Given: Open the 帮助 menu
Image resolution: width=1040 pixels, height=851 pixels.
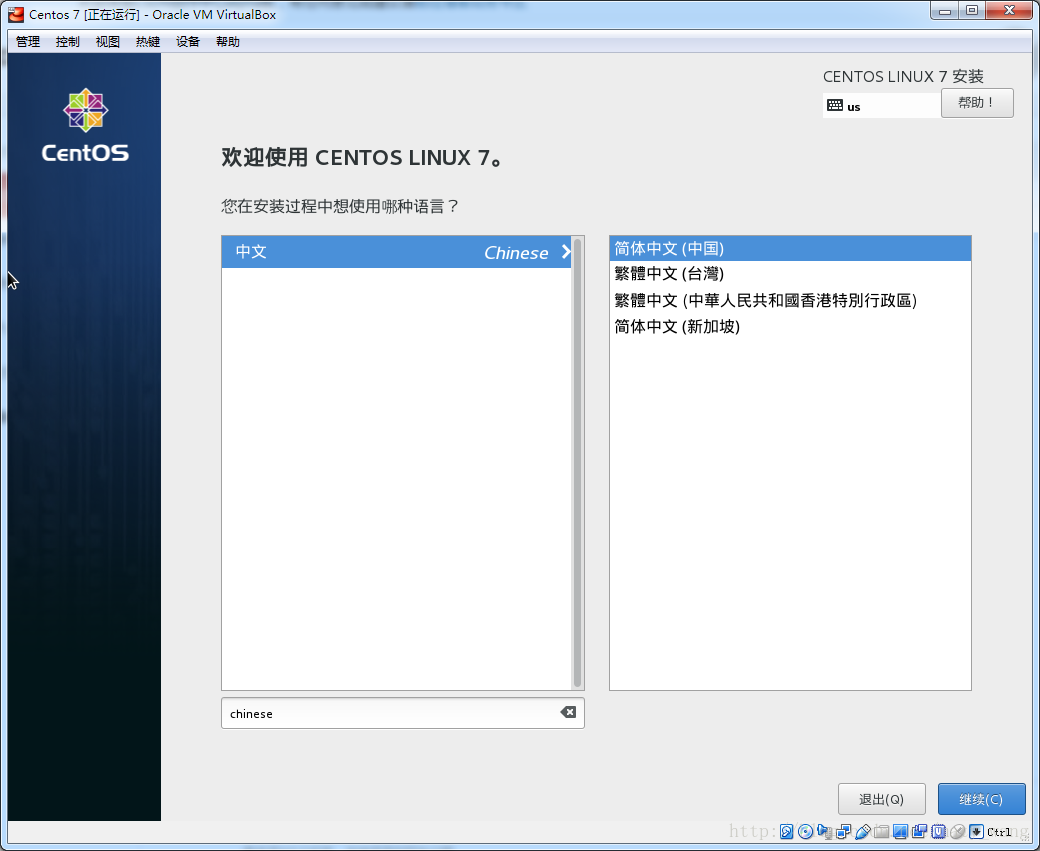Looking at the screenshot, I should 228,42.
